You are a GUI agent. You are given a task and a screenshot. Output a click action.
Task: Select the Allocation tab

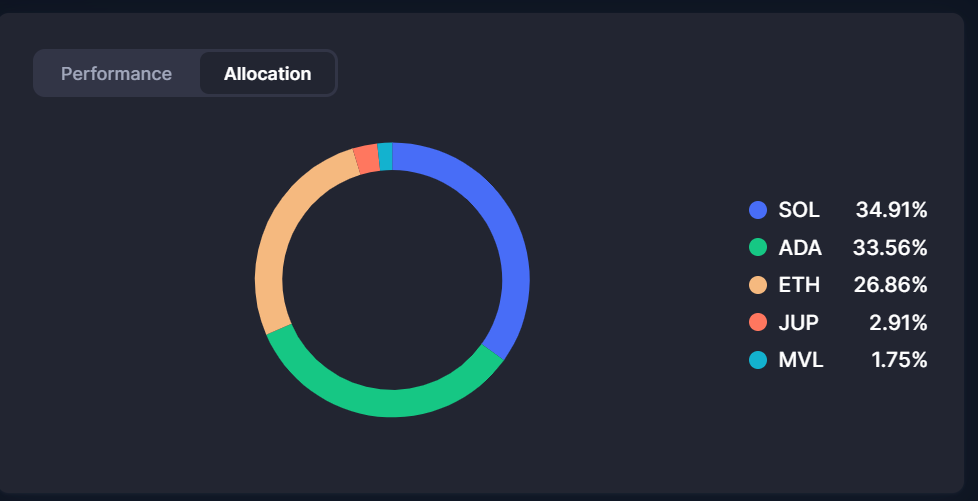pyautogui.click(x=267, y=74)
